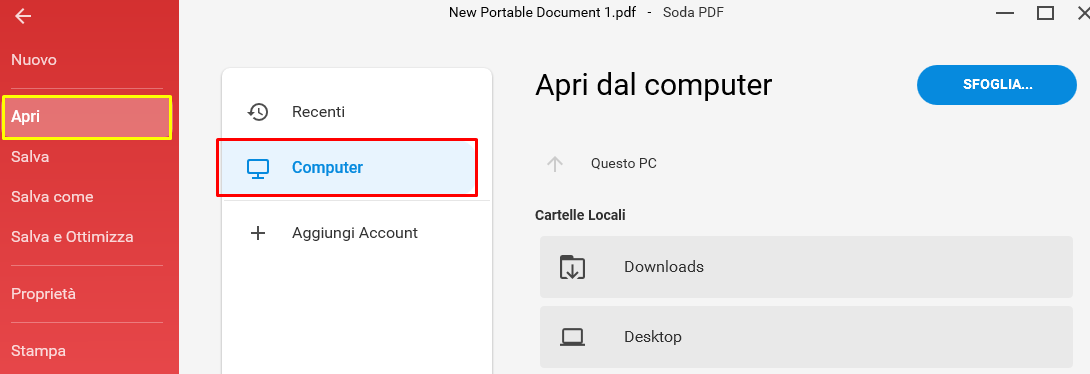Choose Stampa from the sidebar
This screenshot has height=374, width=1090.
[x=39, y=351]
